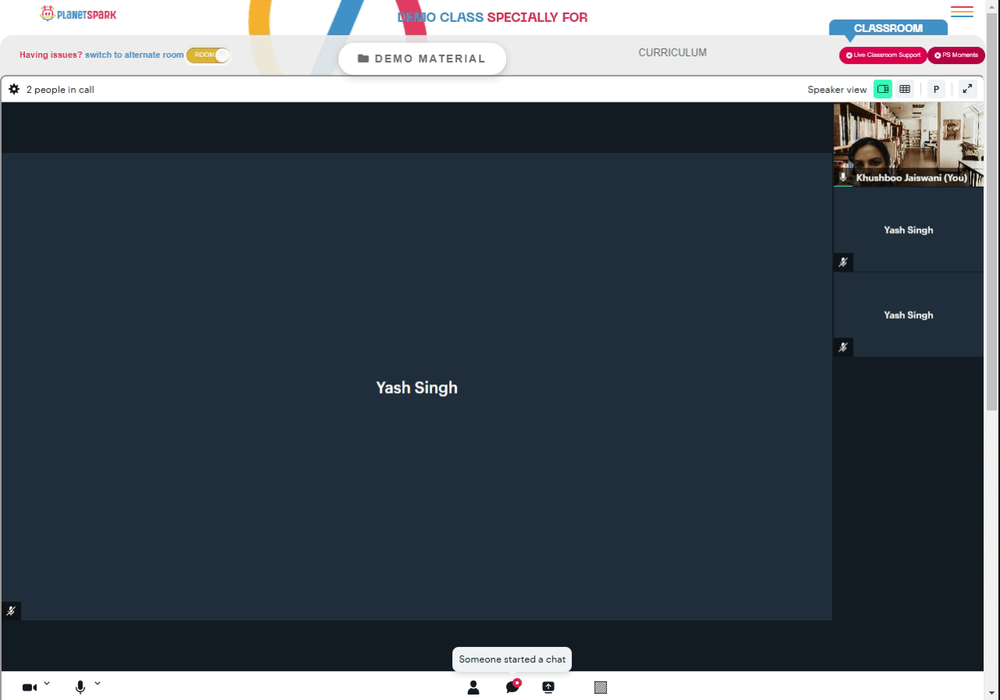
Task: Click Live Classroom Support button
Action: [883, 55]
